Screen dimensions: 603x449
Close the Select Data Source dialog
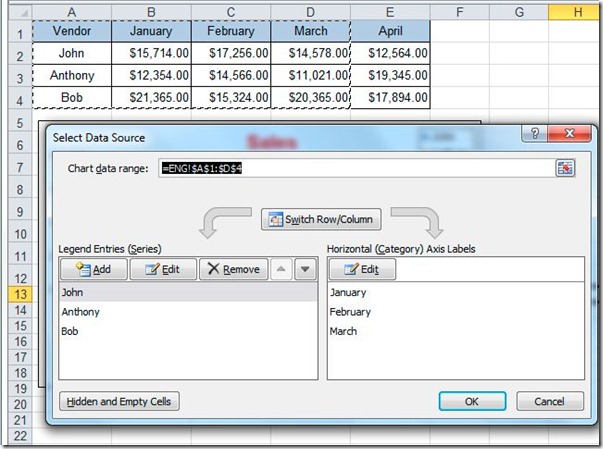(x=570, y=134)
